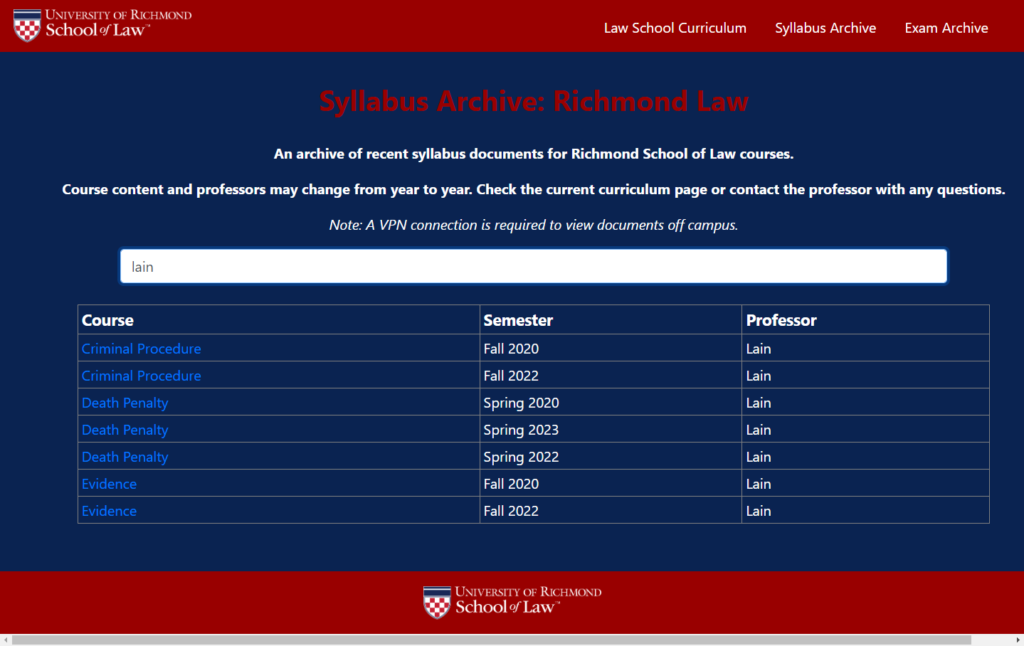Screen dimensions: 1024x646
Task: Open the Death Penalty Spring 2023 syllabus link
Action: (x=125, y=430)
